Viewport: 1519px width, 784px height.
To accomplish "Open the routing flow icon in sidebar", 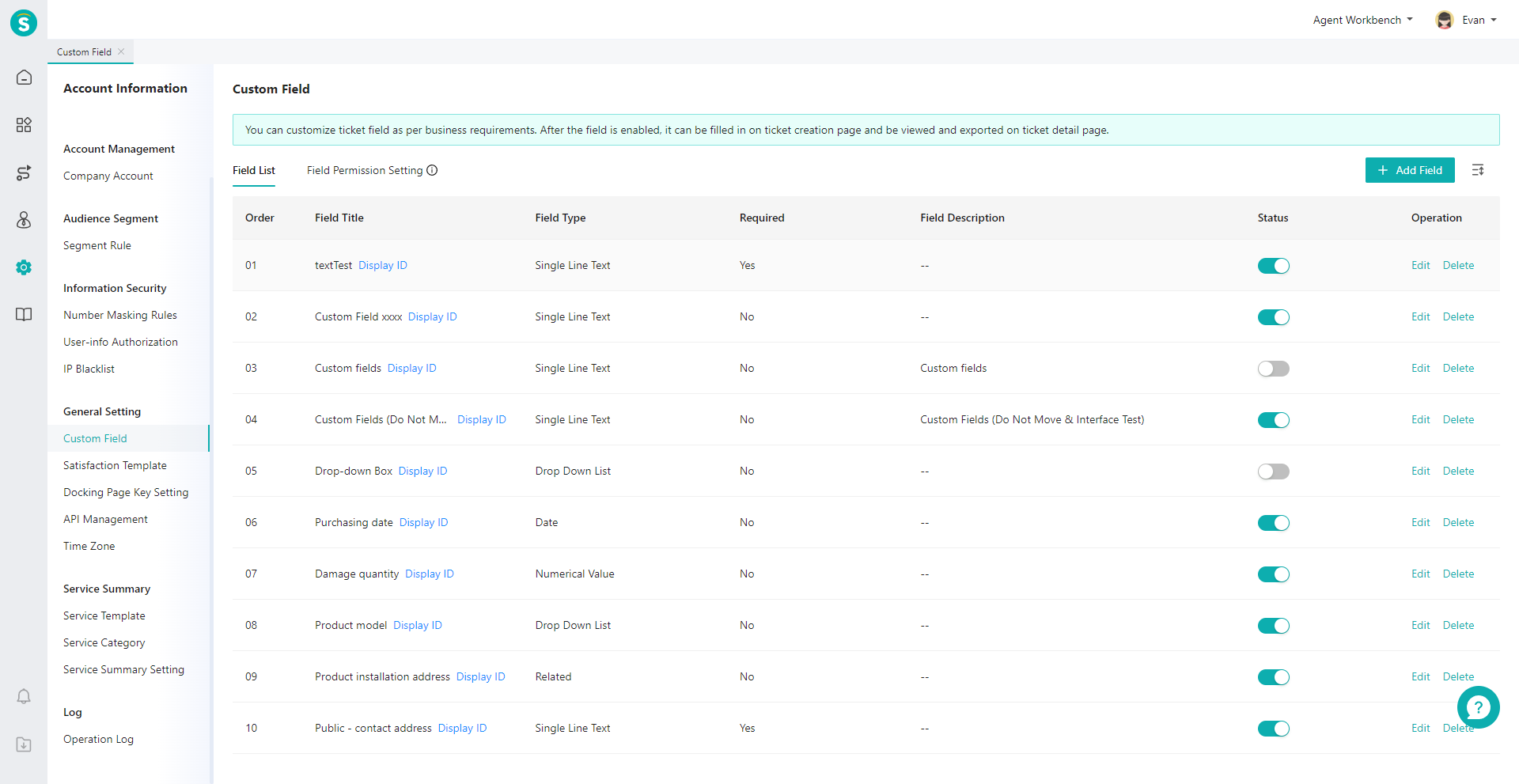I will [x=24, y=172].
